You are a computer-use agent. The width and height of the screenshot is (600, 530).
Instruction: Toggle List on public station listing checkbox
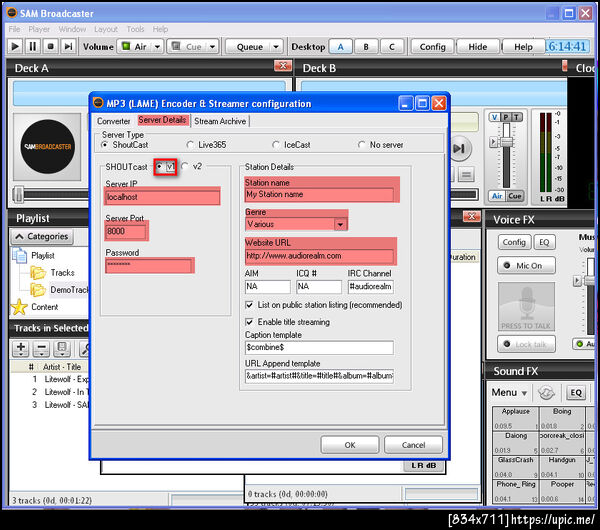(249, 305)
